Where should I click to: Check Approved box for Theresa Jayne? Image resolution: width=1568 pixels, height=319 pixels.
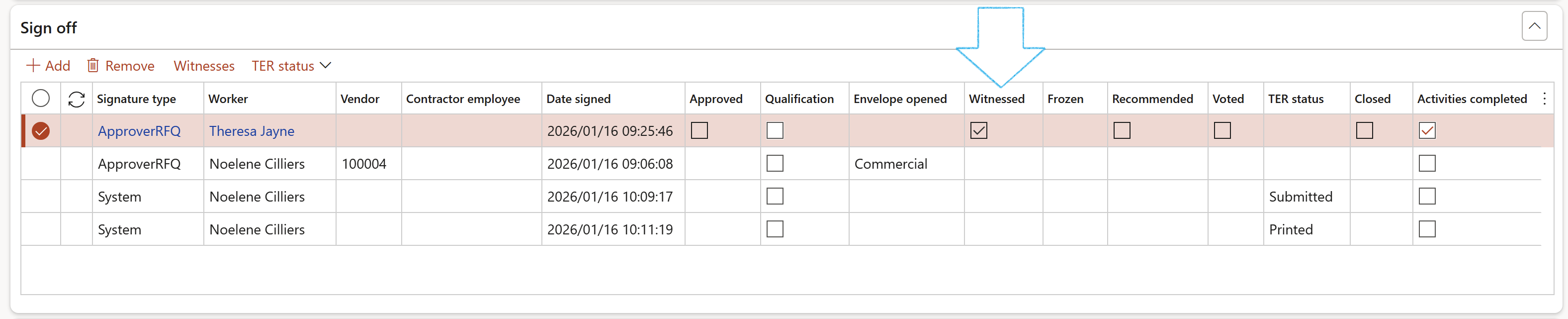click(x=699, y=131)
